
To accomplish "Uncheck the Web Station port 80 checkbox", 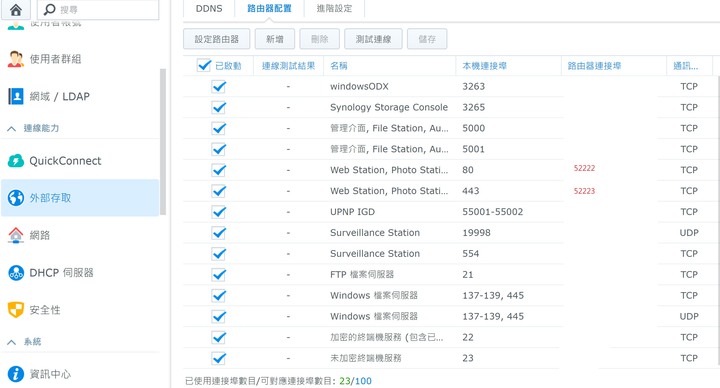I will (219, 170).
